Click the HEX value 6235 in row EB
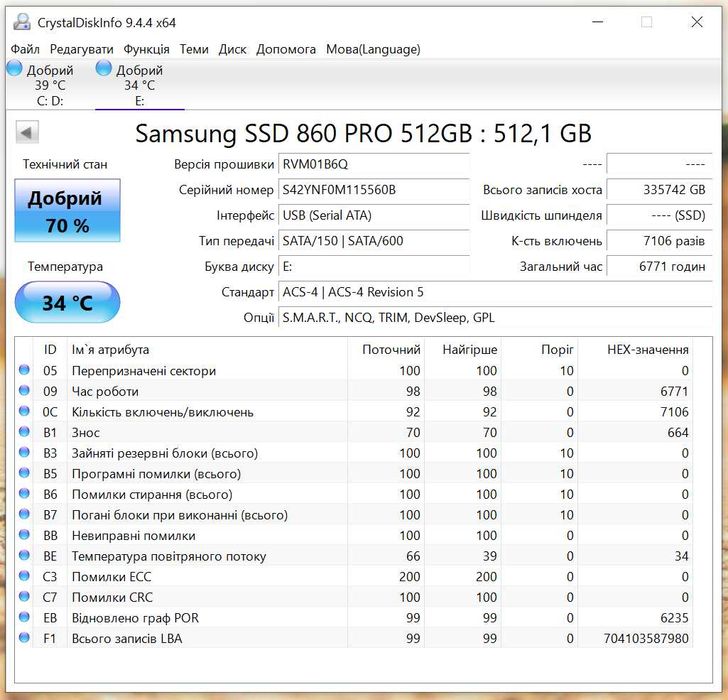The image size is (728, 700). pyautogui.click(x=674, y=618)
